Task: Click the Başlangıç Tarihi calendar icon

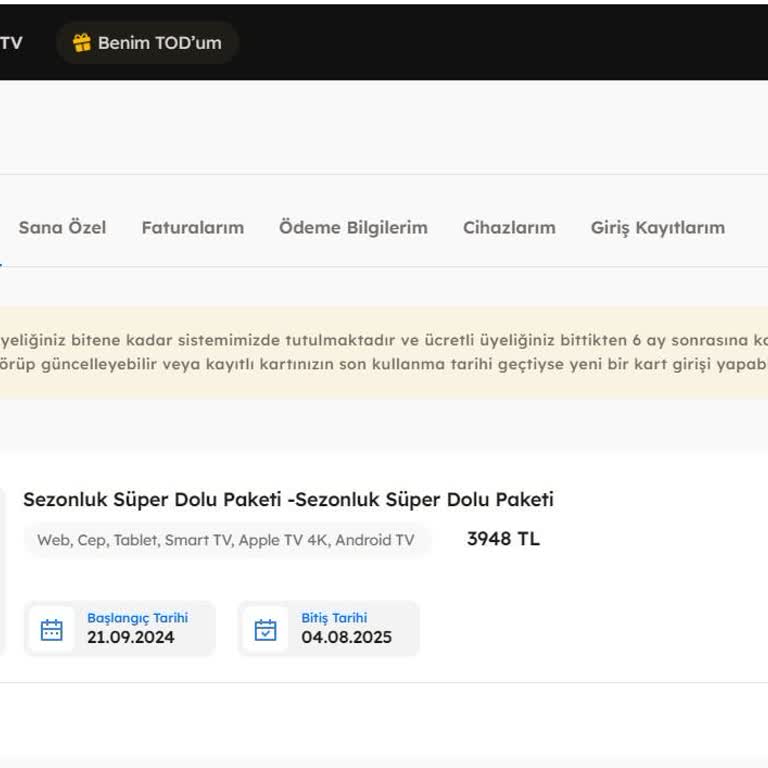Action: pos(51,629)
